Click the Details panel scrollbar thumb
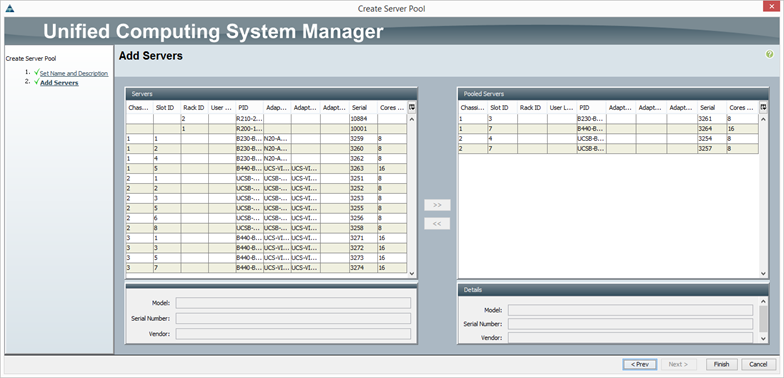 point(763,319)
